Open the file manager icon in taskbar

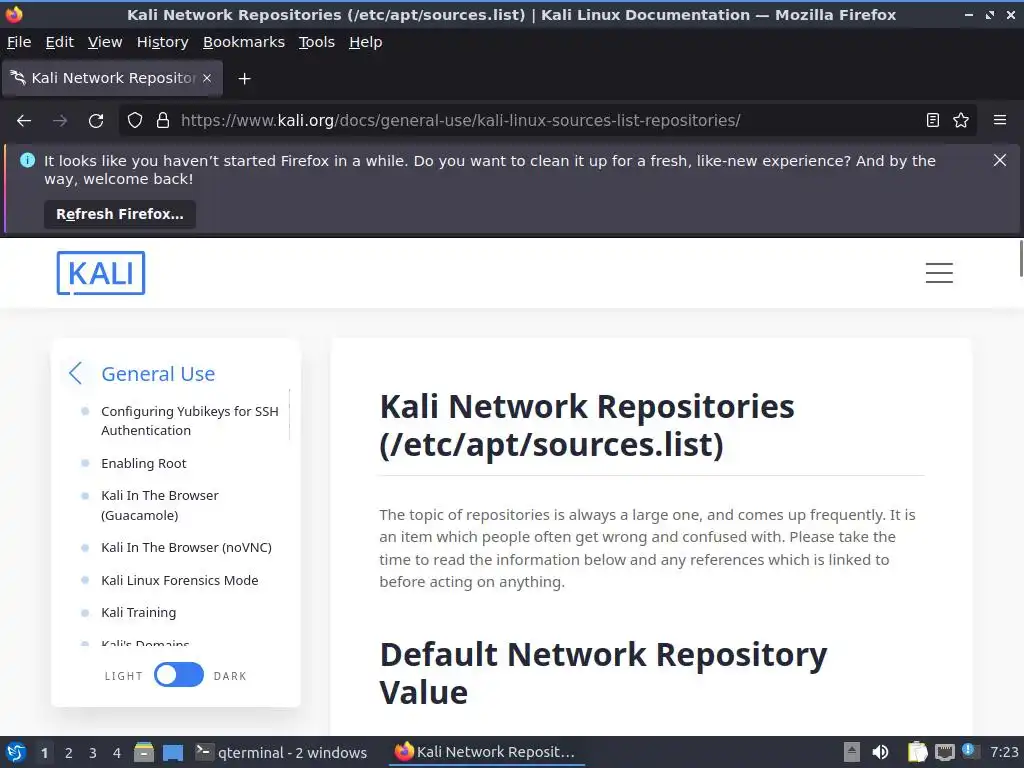click(x=144, y=752)
